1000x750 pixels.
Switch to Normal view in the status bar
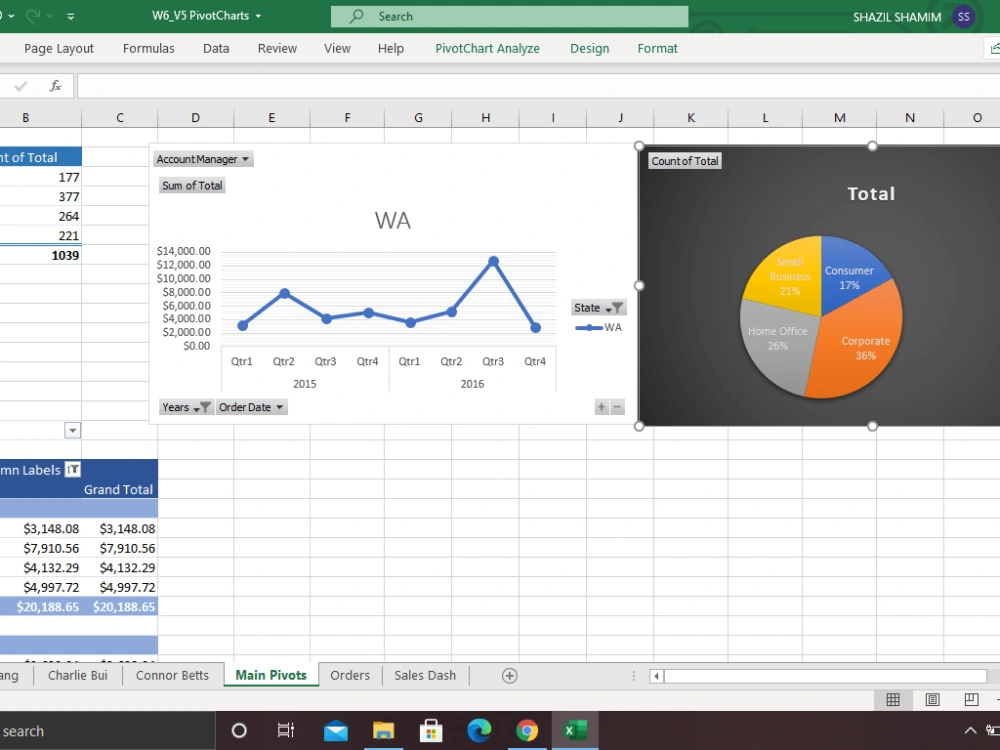coord(893,699)
